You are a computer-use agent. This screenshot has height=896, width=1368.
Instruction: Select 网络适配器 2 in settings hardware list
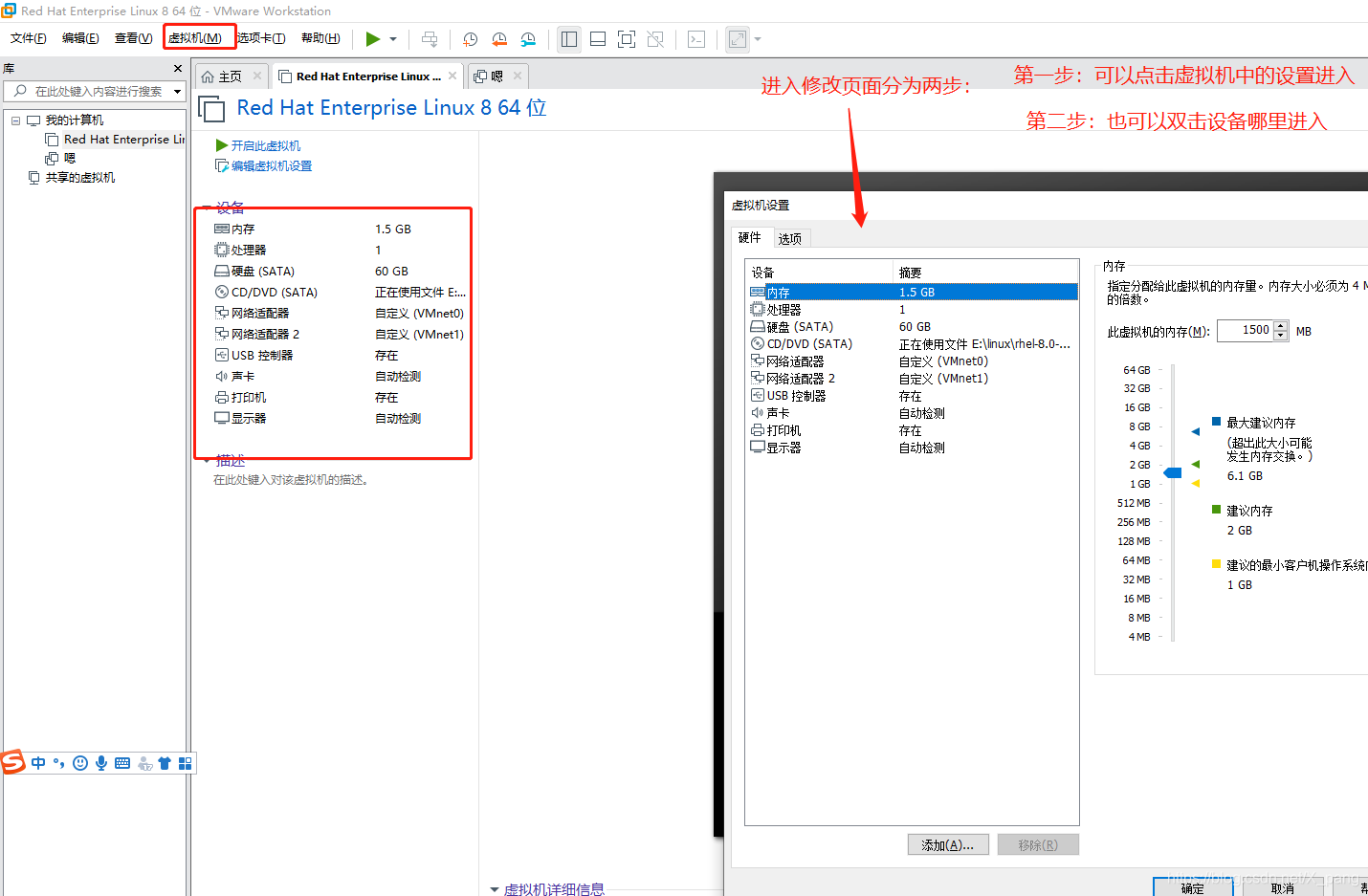[x=913, y=379]
